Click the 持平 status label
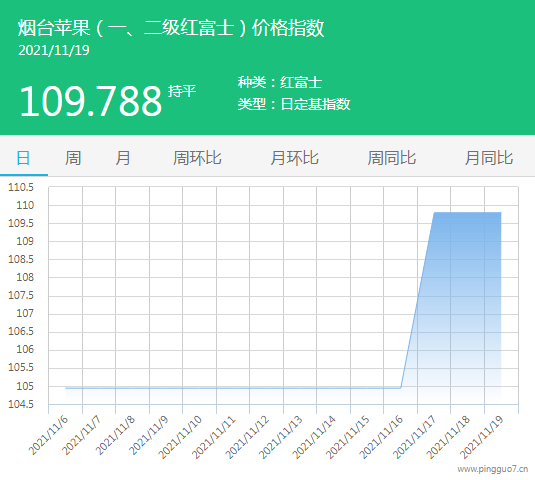The width and height of the screenshot is (535, 480). [x=182, y=91]
